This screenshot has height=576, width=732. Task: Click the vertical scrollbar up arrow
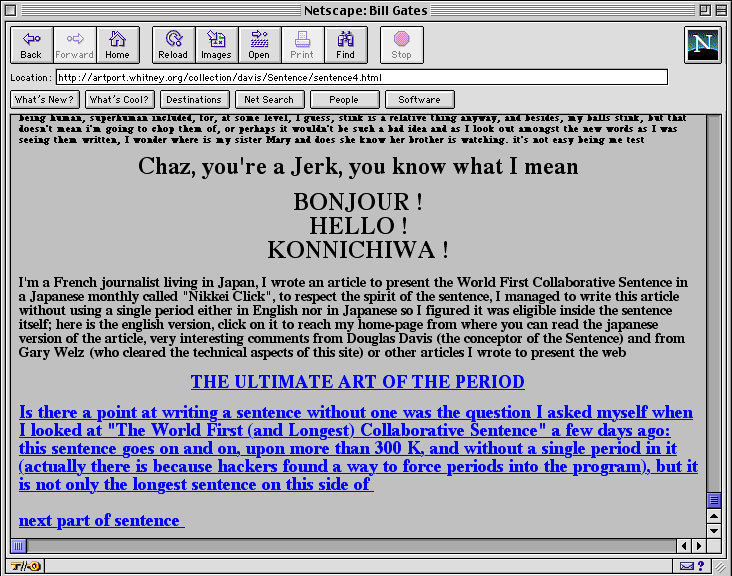[x=714, y=516]
